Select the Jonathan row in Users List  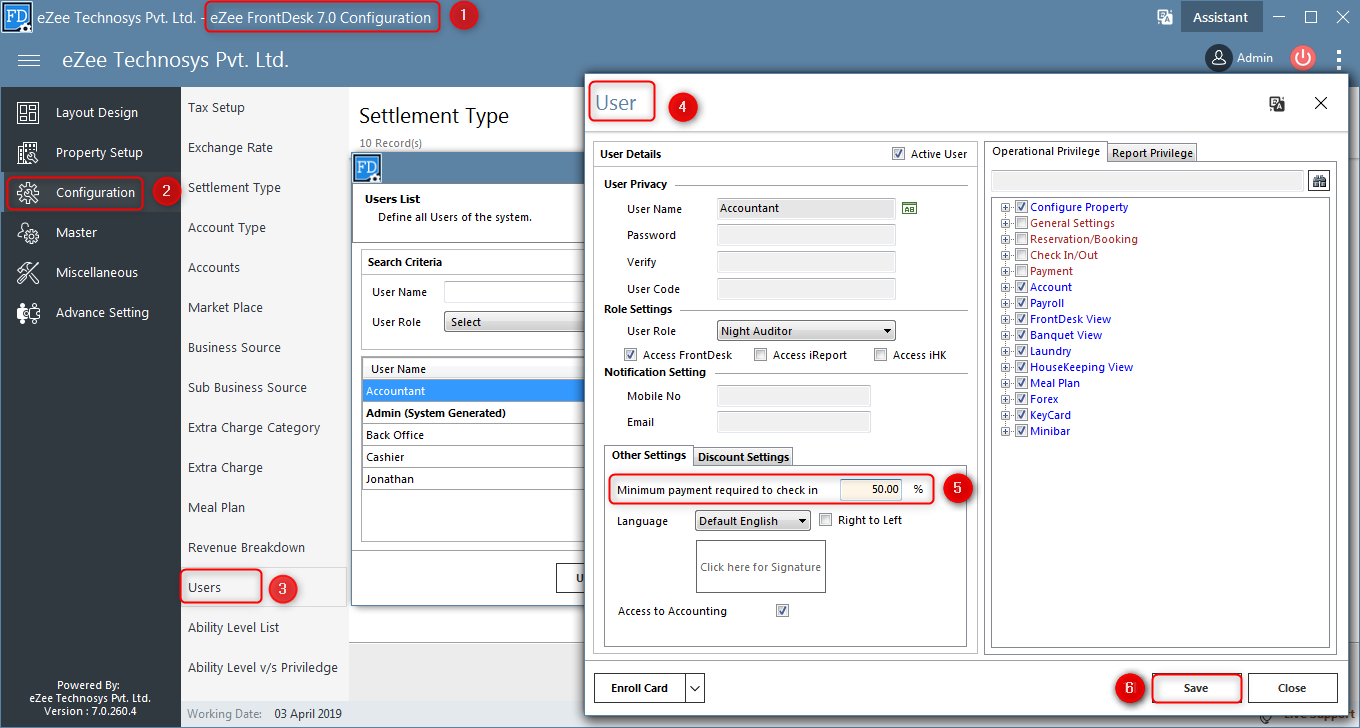473,479
